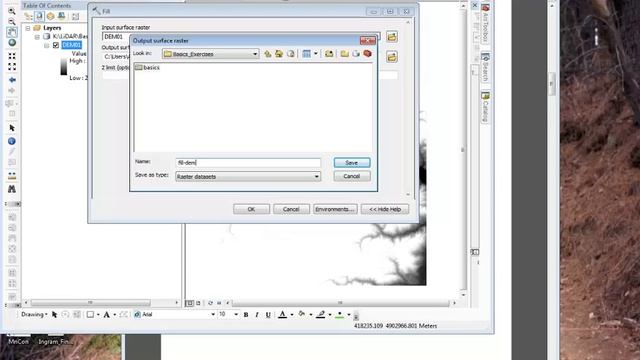Click the Table Of Contents horizontal scrollbar
The width and height of the screenshot is (640, 360).
tap(101, 303)
